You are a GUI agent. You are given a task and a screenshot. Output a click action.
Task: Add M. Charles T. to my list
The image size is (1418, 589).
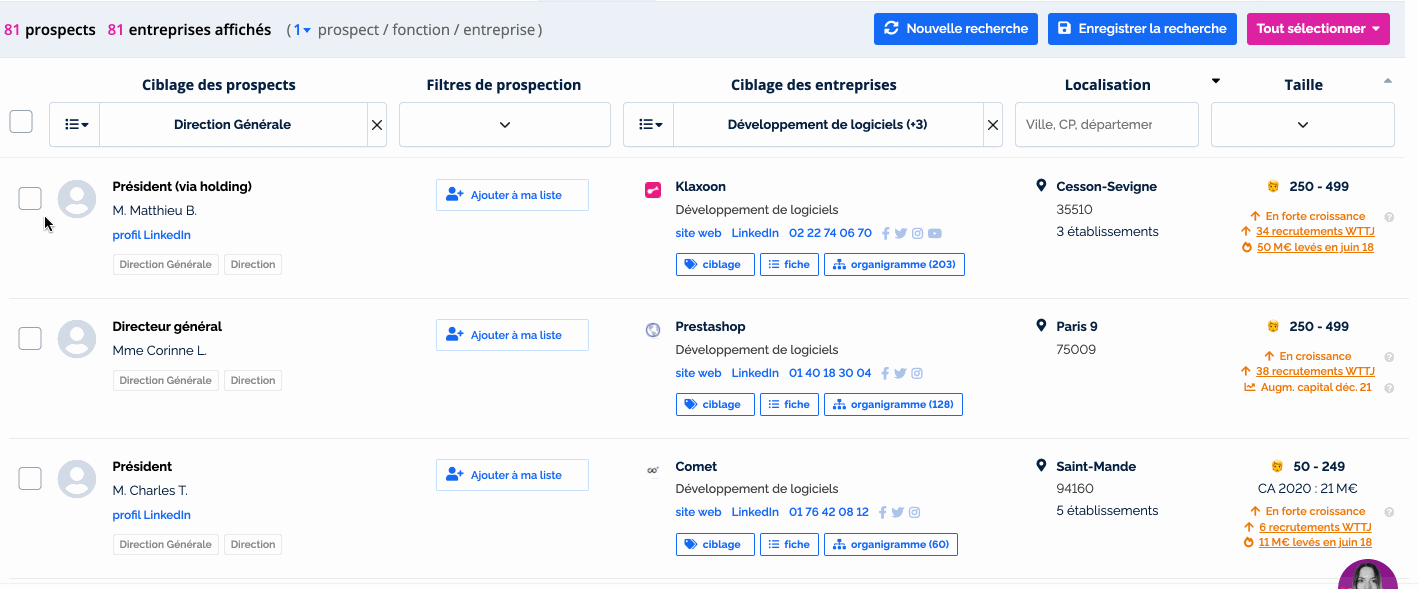coord(512,475)
